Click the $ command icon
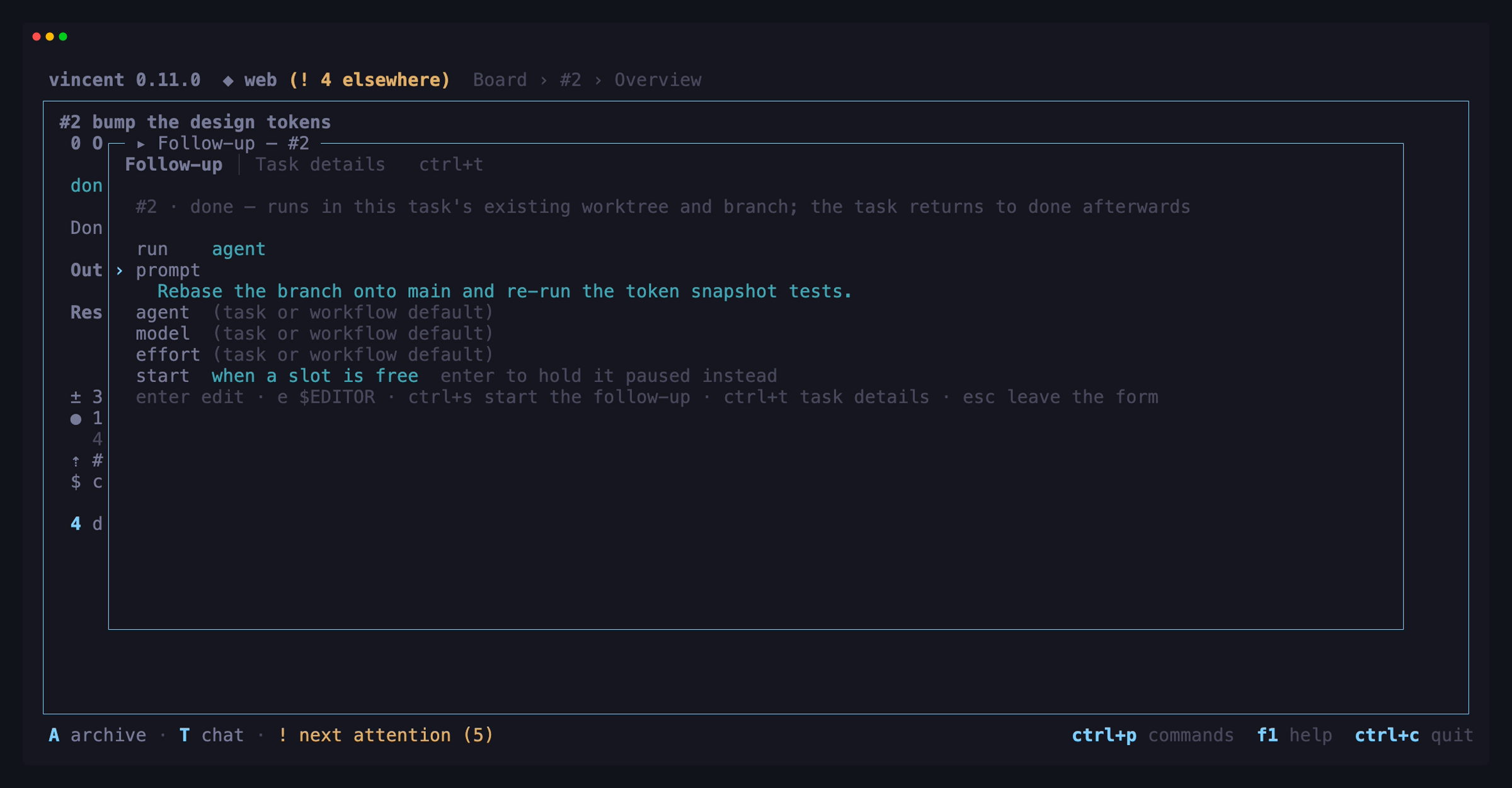 pos(76,482)
